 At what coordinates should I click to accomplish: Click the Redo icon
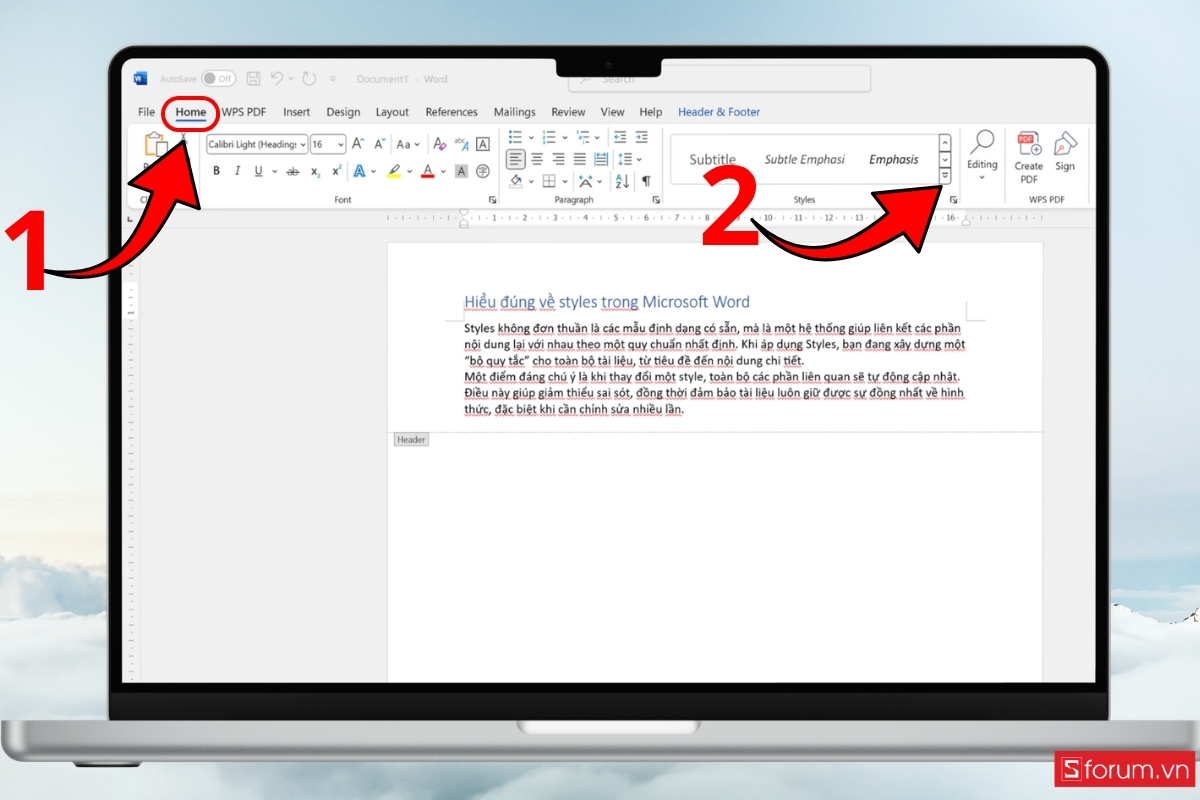point(309,78)
